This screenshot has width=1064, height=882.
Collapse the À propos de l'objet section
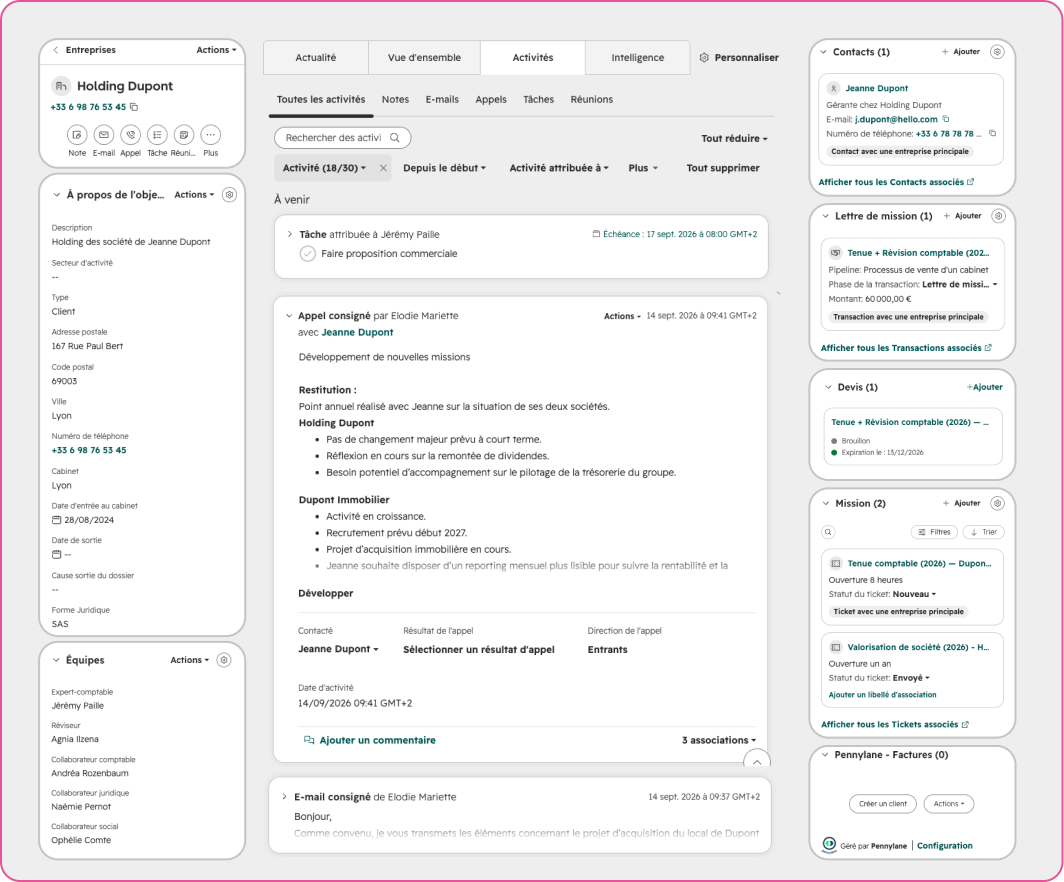coord(56,195)
